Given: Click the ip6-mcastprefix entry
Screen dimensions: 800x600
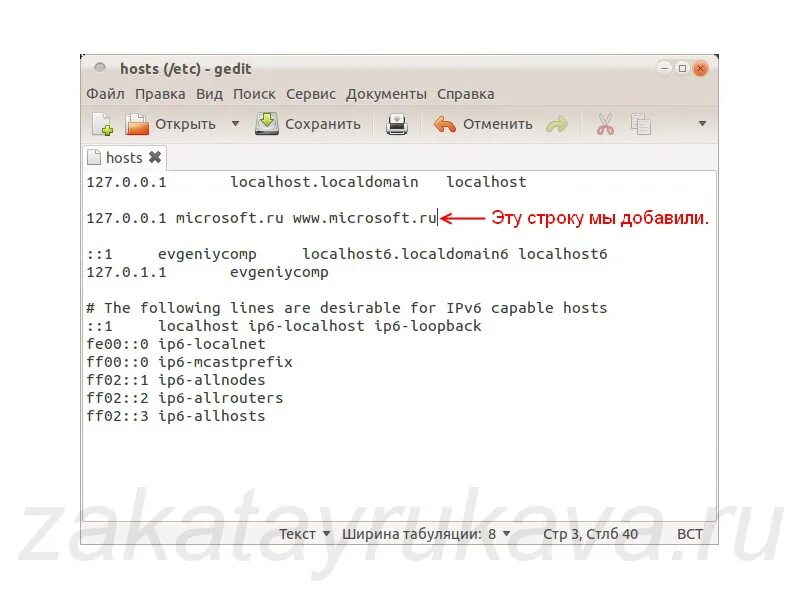Looking at the screenshot, I should coord(225,362).
